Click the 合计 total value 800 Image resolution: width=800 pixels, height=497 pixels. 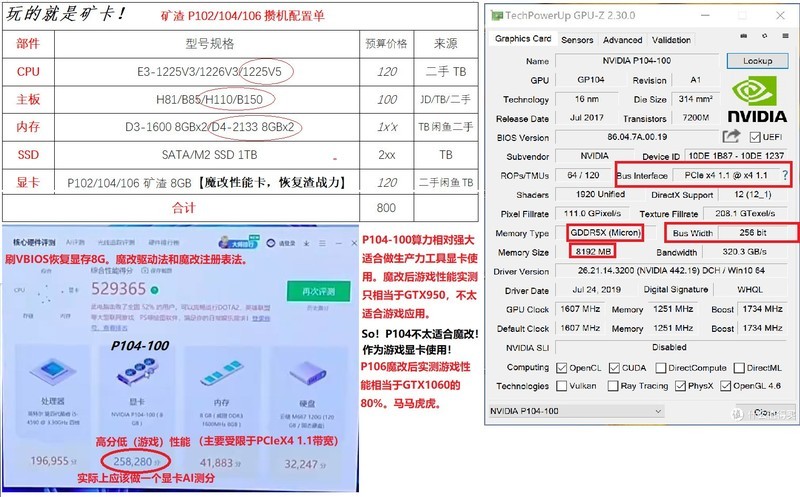(386, 208)
